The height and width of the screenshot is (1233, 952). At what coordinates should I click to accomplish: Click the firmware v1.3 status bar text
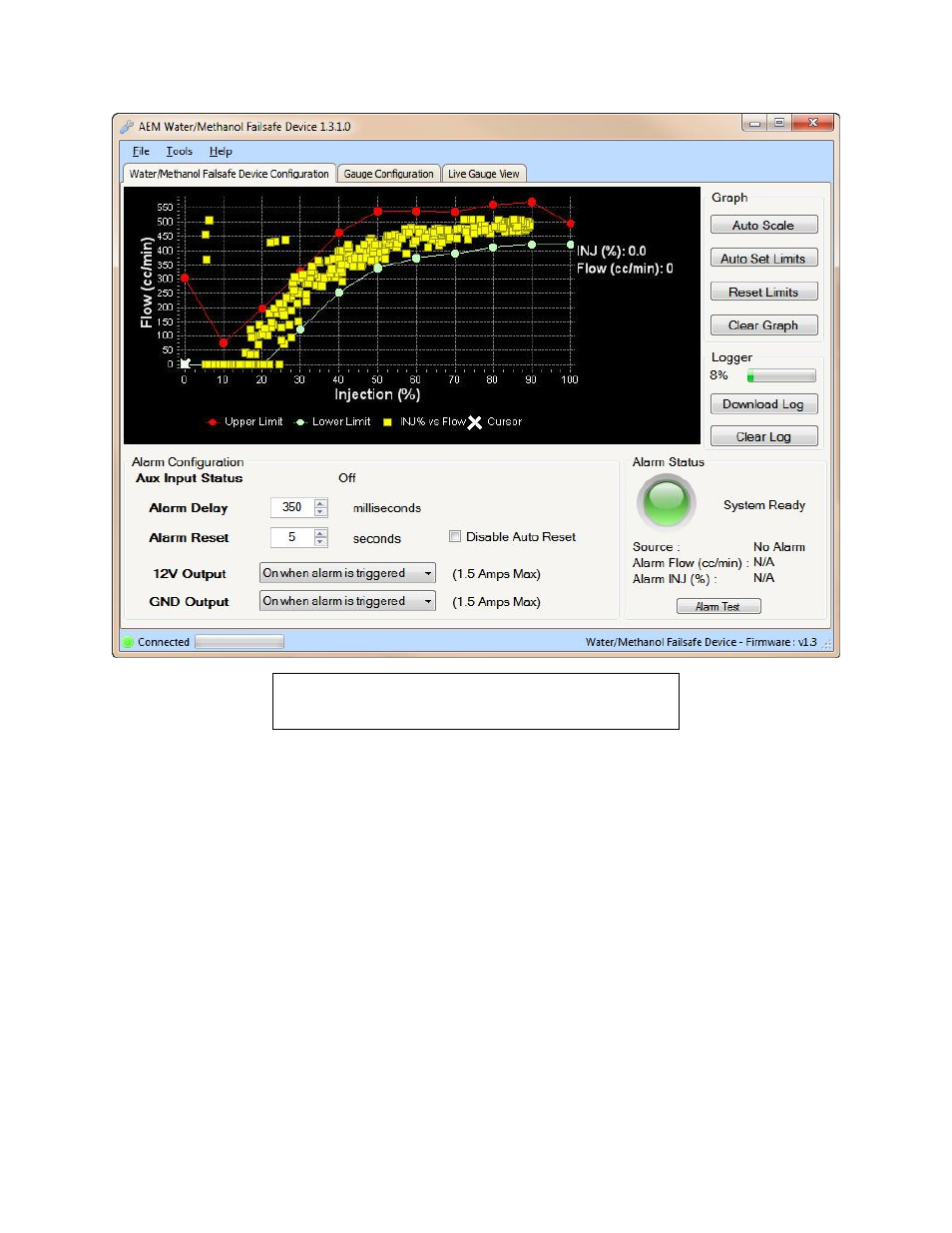[702, 642]
